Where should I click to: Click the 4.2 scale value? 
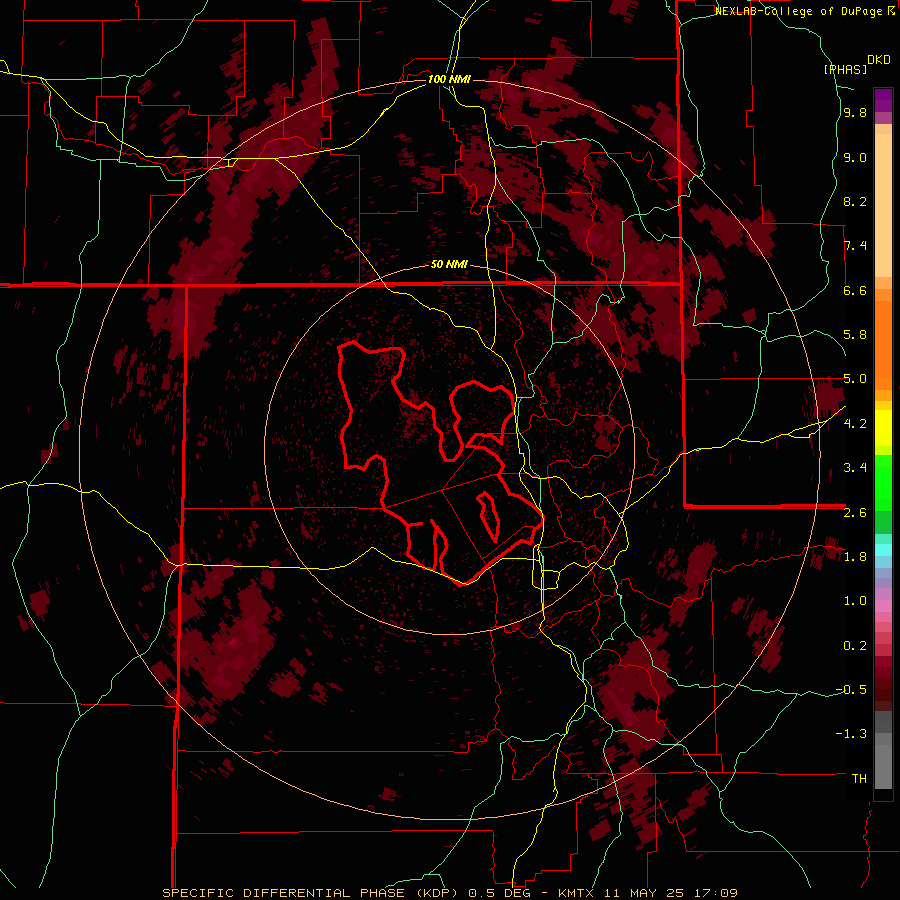(855, 424)
